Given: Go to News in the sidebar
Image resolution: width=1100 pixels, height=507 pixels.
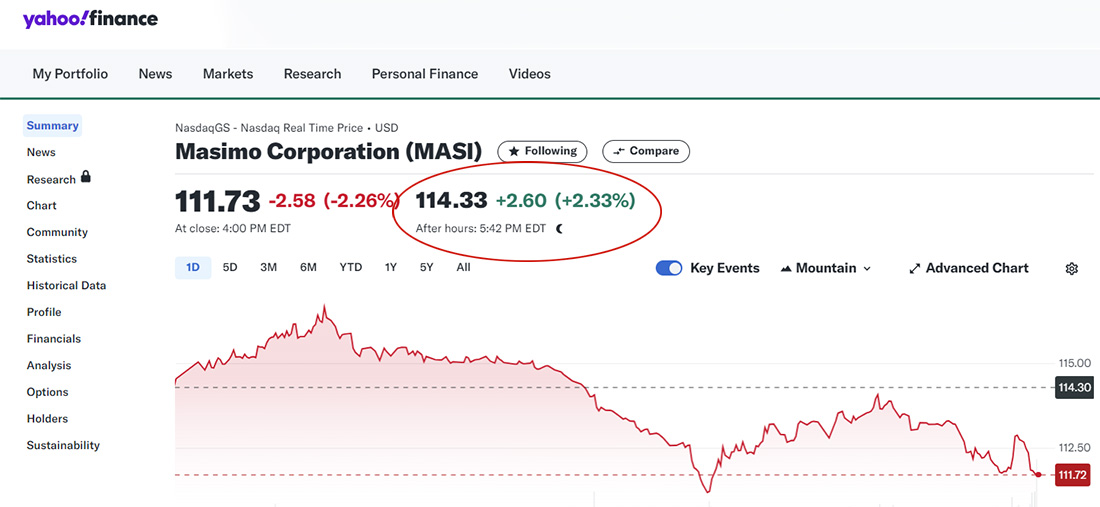Looking at the screenshot, I should coord(41,152).
